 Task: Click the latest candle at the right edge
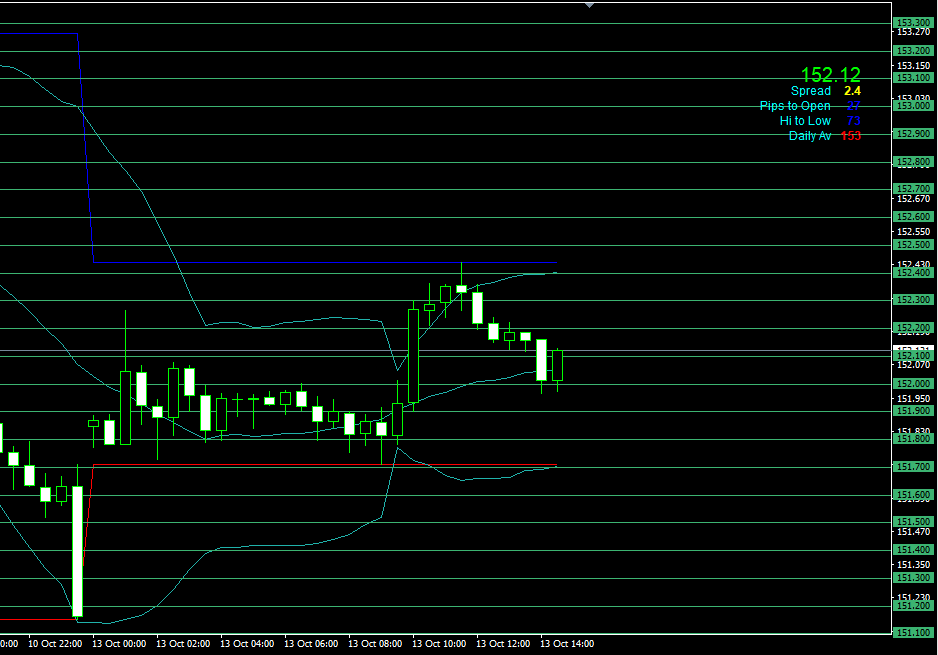point(557,365)
